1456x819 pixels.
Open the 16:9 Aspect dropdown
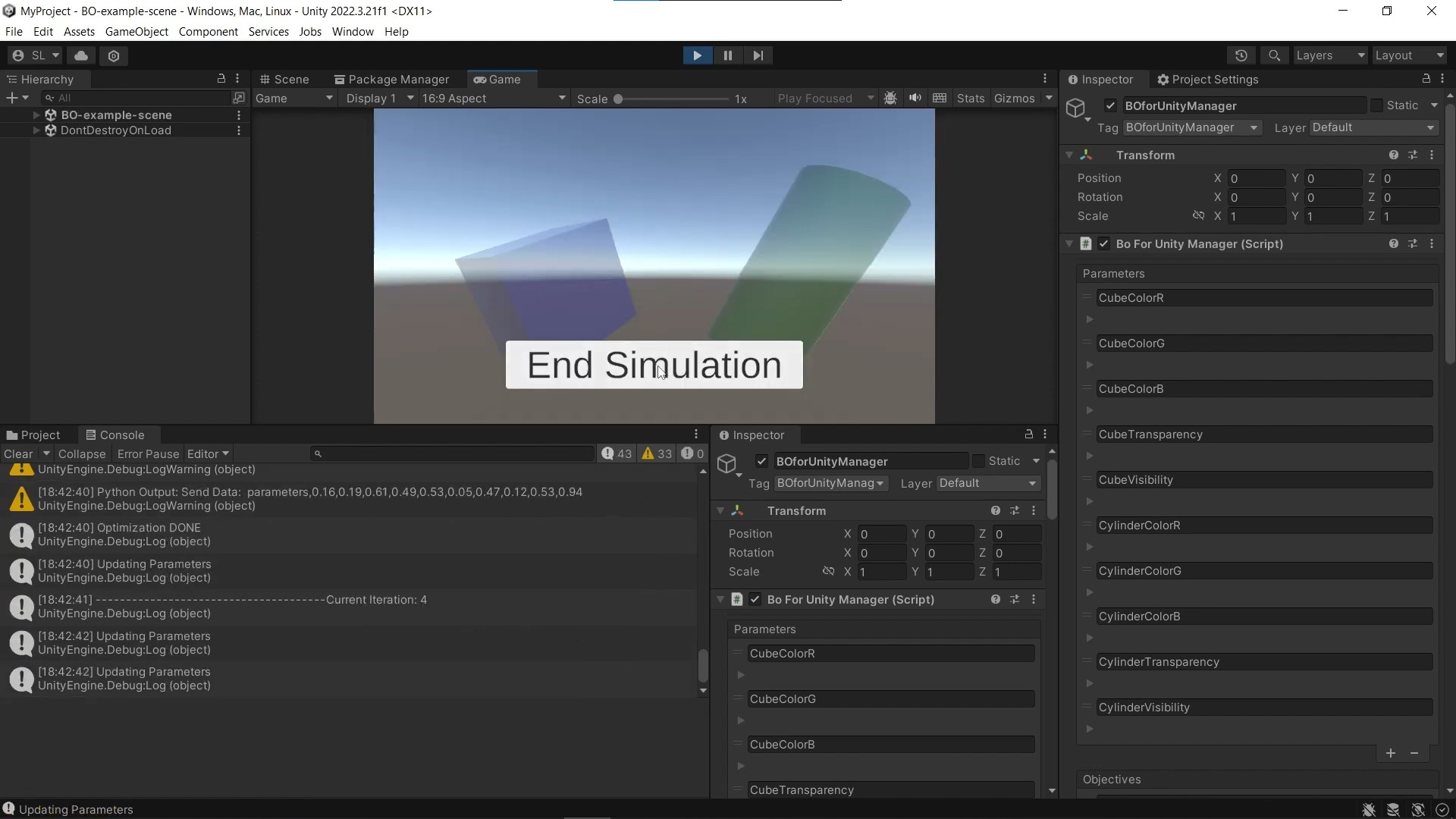coord(494,99)
